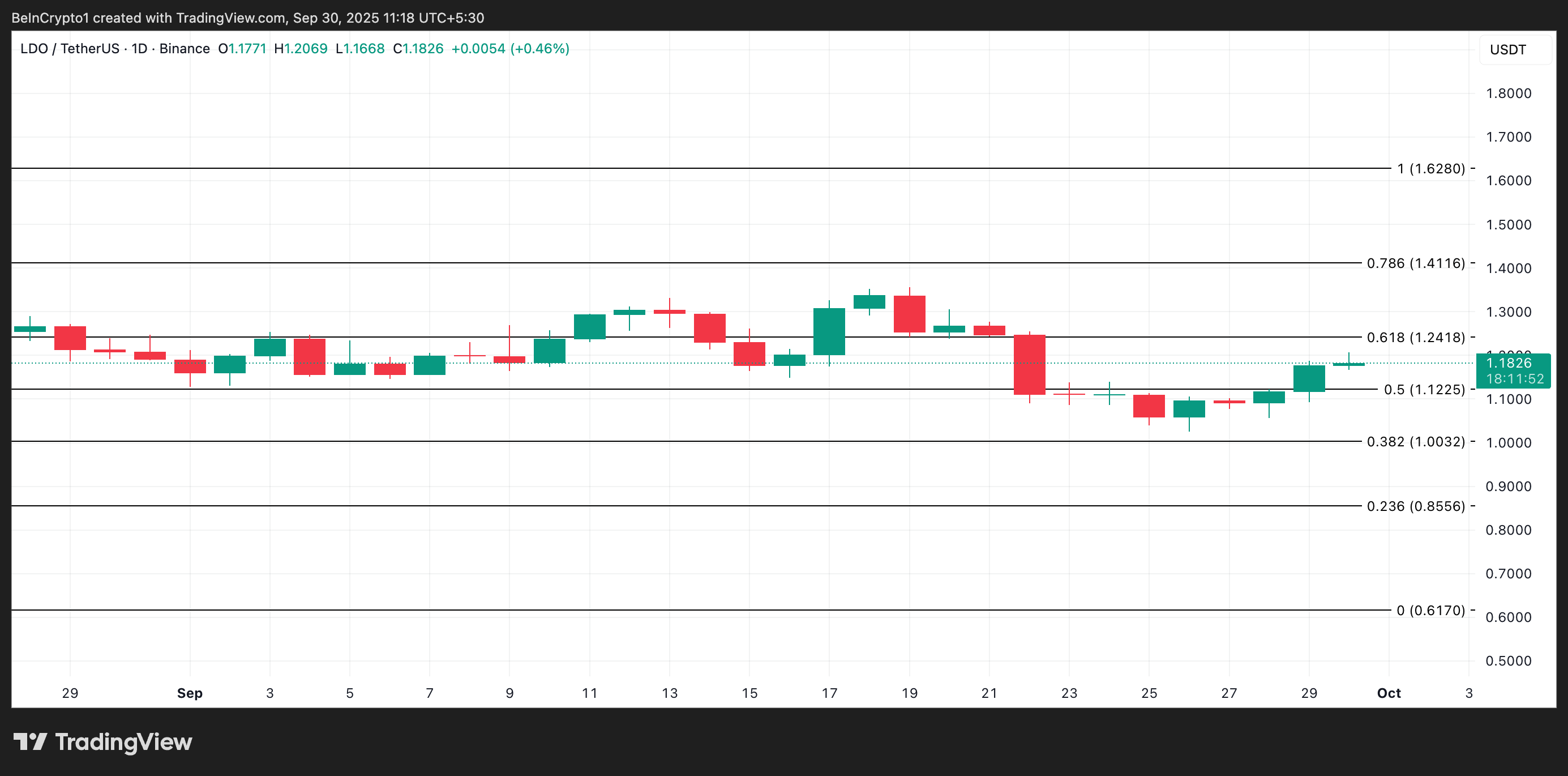Click the Sep label on the time axis
This screenshot has width=1568, height=776.
[x=190, y=693]
